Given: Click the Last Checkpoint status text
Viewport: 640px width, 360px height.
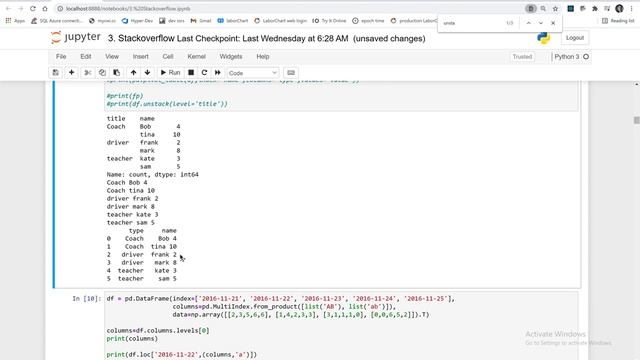Looking at the screenshot, I should click(268, 38).
